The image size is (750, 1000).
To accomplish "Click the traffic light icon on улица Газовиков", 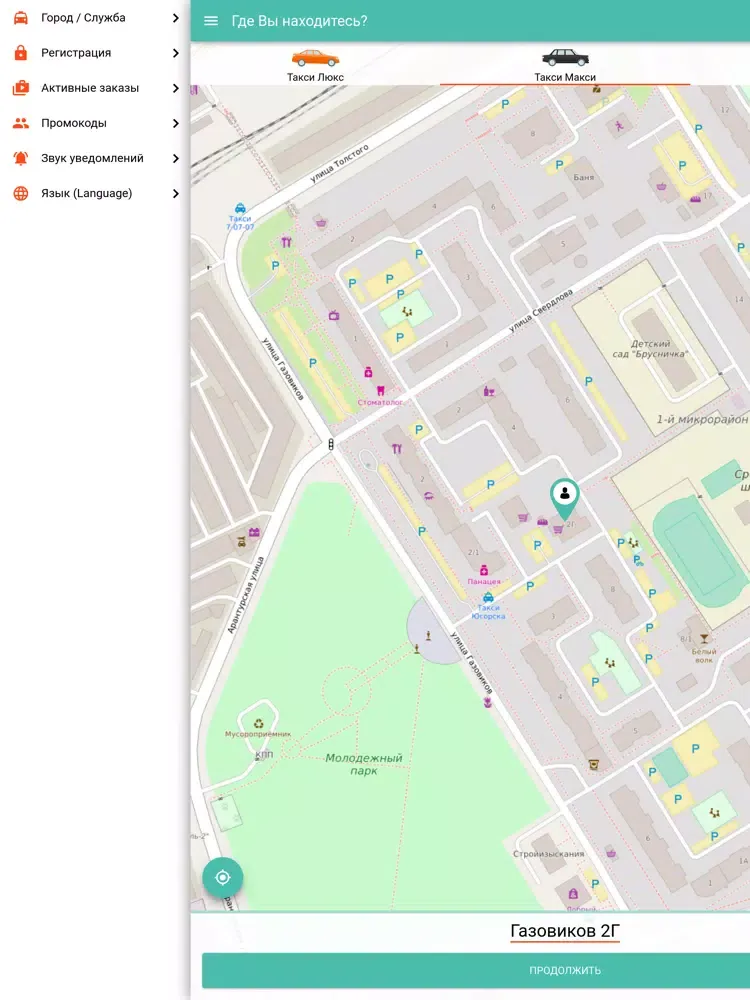I will [x=330, y=445].
